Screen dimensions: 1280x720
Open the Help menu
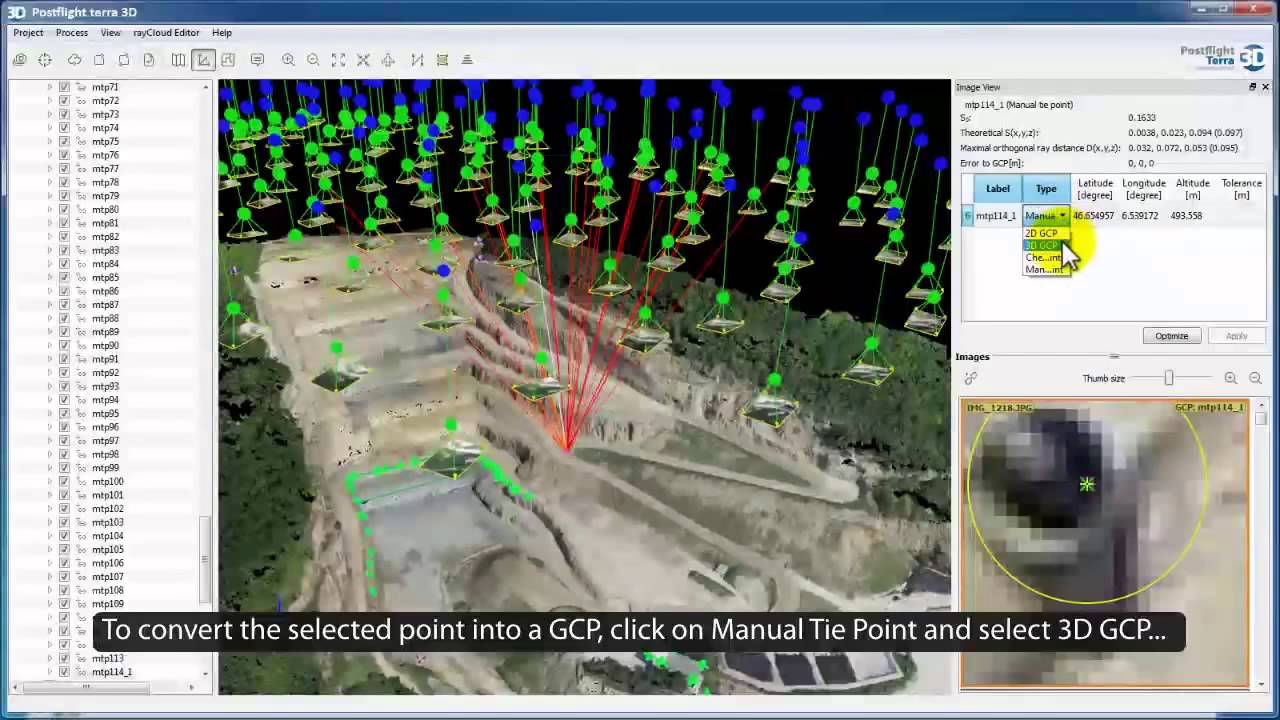click(x=222, y=33)
